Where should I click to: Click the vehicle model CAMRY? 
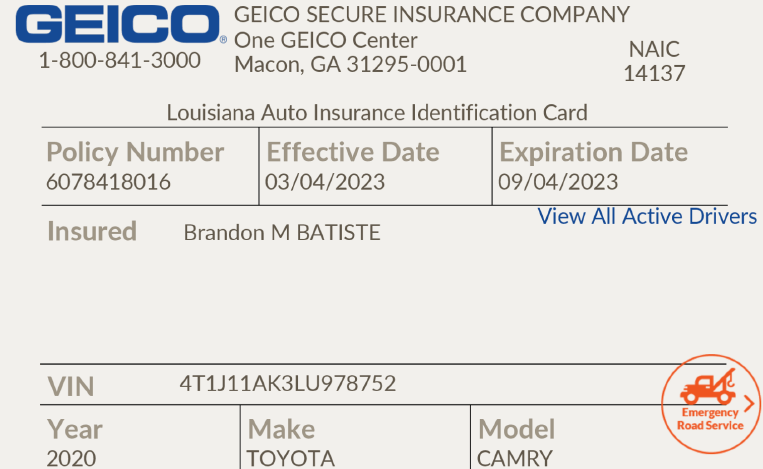(514, 459)
